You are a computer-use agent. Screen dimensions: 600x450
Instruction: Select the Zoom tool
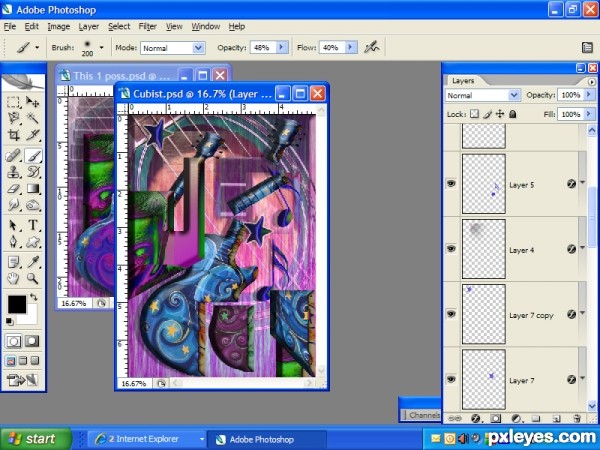[x=33, y=278]
